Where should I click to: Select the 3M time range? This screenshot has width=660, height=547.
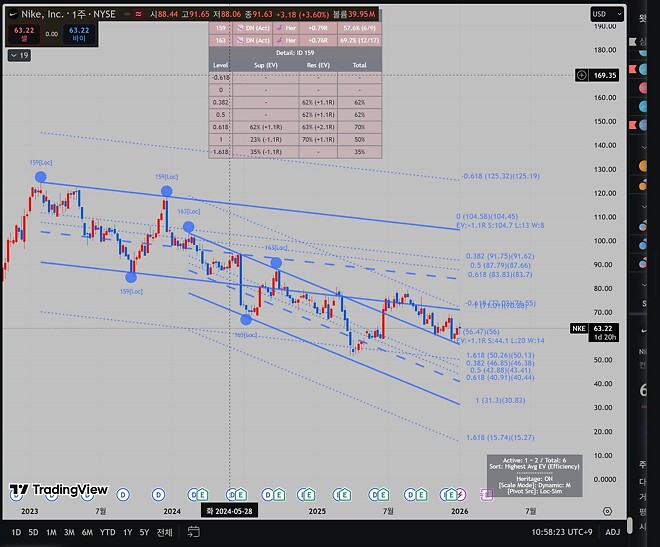point(69,532)
